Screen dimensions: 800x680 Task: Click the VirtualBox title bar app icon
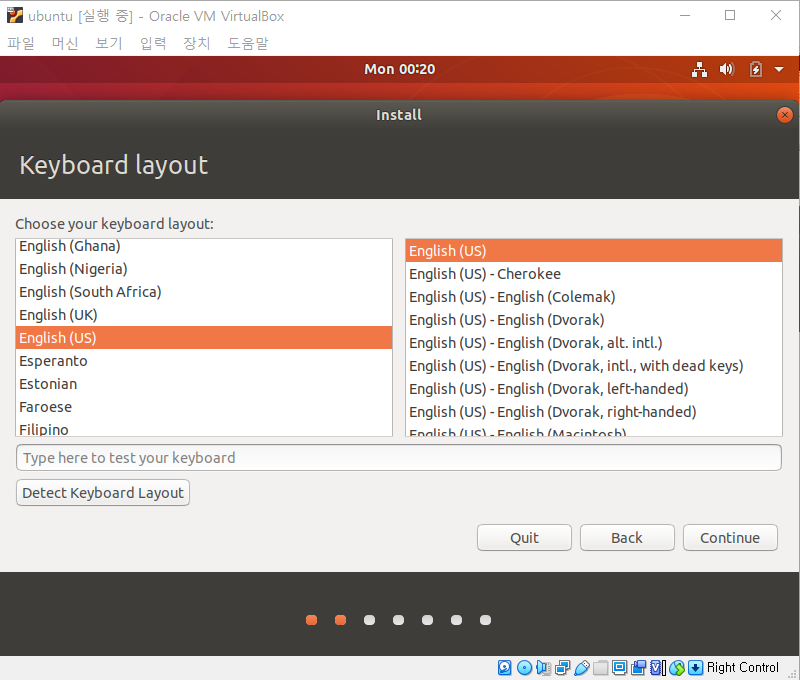click(x=15, y=16)
